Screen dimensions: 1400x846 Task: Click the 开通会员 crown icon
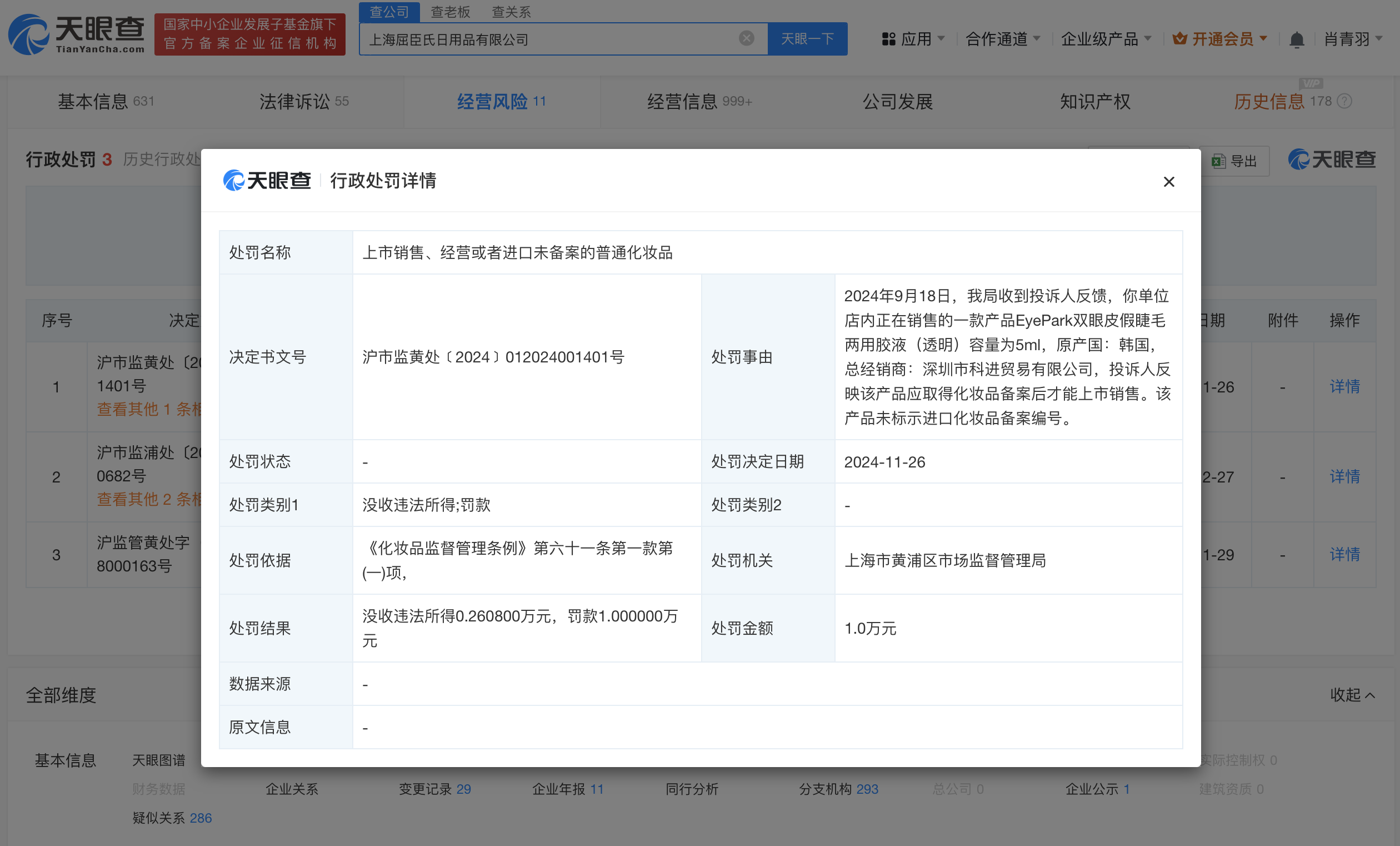point(1179,39)
